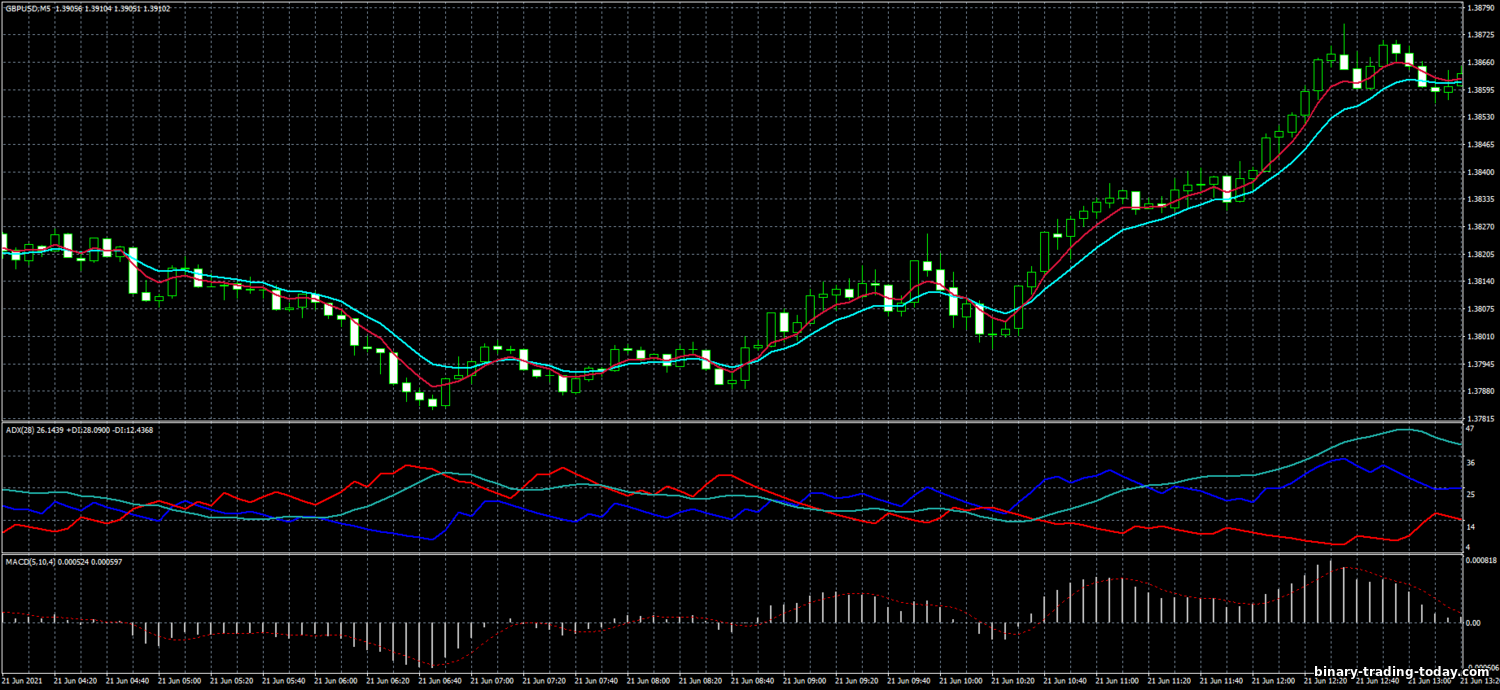Click price level 1.38595 on the scale
The height and width of the screenshot is (690, 1500).
[x=1480, y=90]
